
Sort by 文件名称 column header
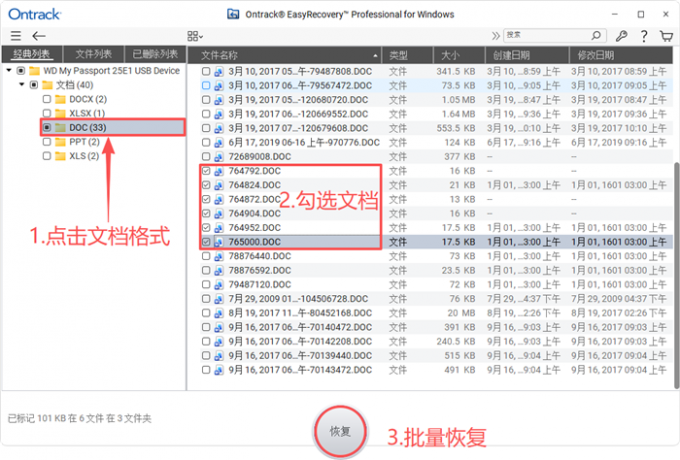pos(284,55)
